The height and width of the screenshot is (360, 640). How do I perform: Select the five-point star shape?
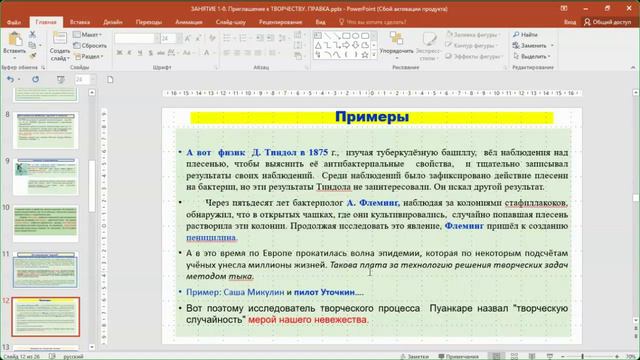pyautogui.click(x=365, y=55)
